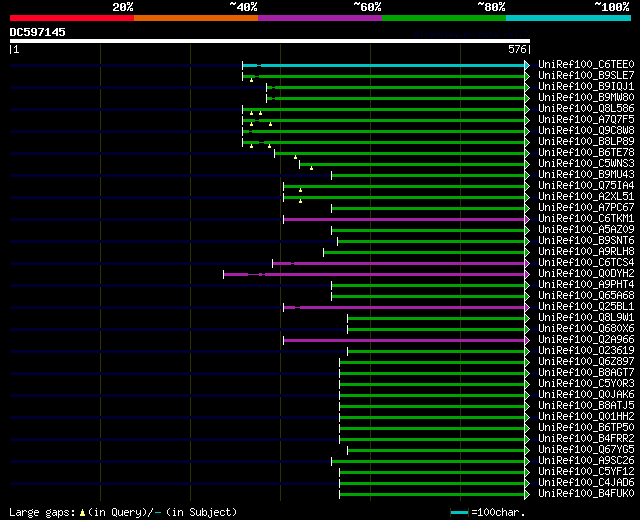Open the UniRef100_B4FRR2 label
Image resolution: width=640 pixels, height=520 pixels.
[x=586, y=439]
